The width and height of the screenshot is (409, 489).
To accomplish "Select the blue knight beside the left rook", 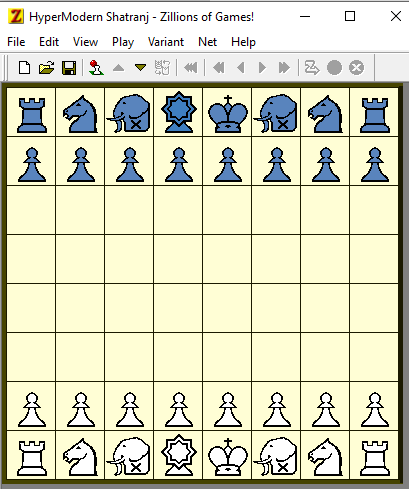I will (80, 114).
